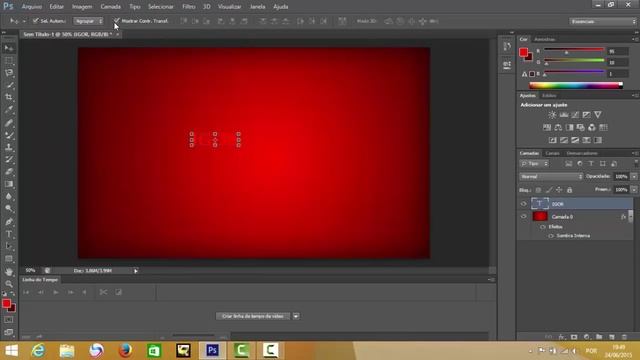Viewport: 640px width, 360px height.
Task: Hide the IGOR text layer
Action: 524,204
